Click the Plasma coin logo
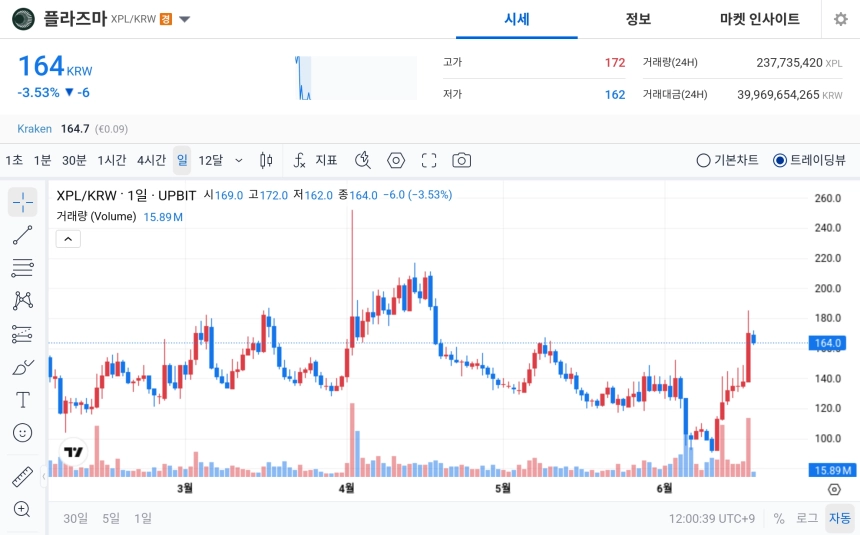Viewport: 860px width, 535px height. [23, 19]
